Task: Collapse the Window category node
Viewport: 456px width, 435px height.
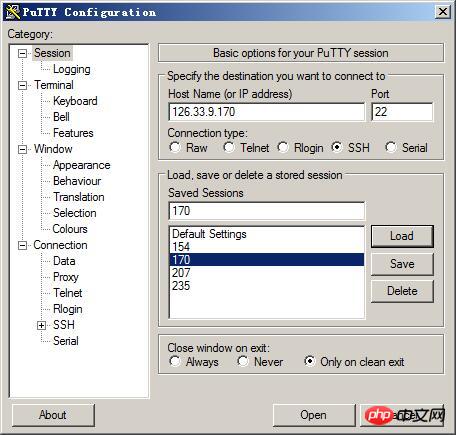Action: (22, 149)
